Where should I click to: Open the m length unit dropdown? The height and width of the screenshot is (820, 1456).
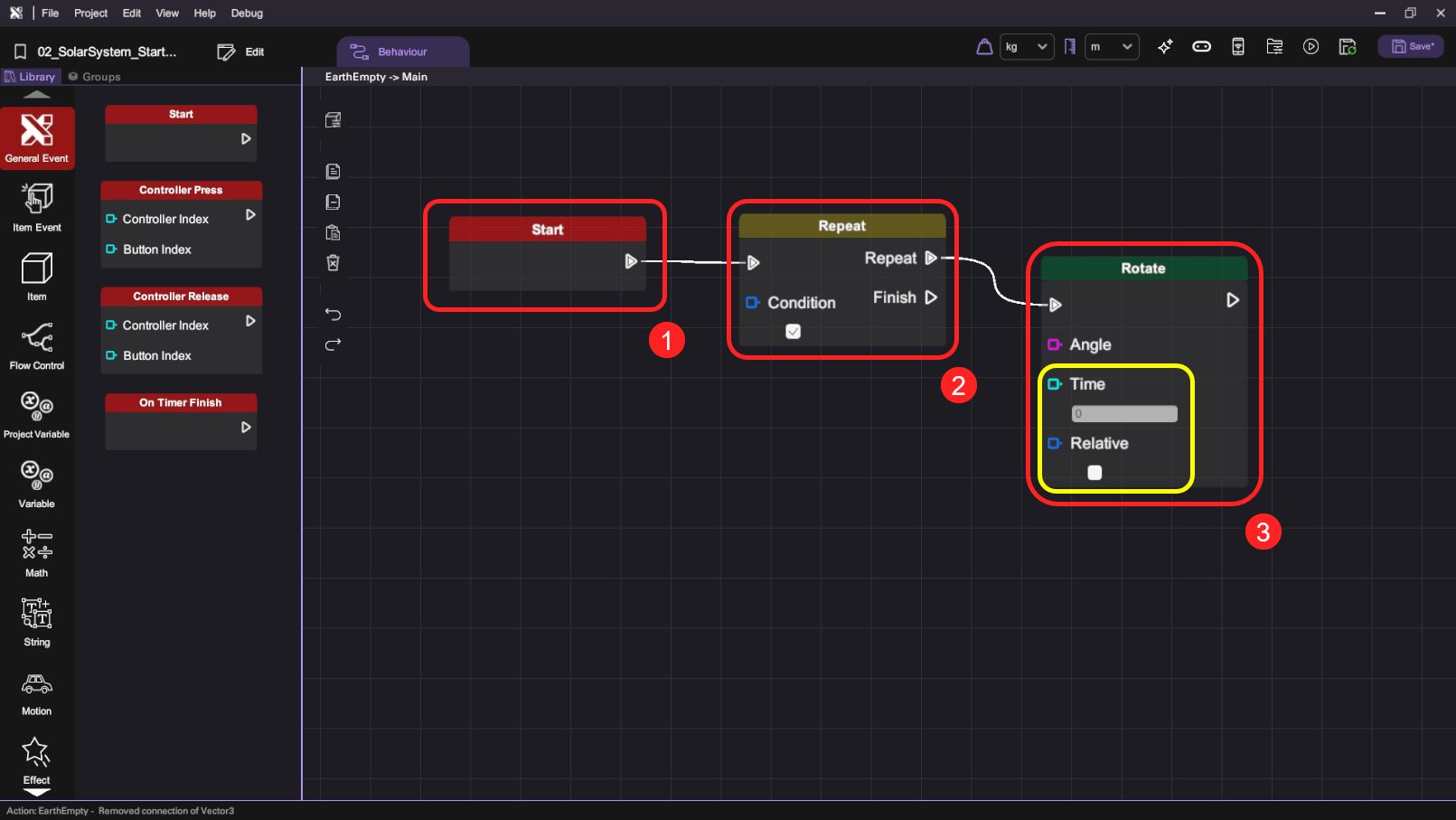1111,47
